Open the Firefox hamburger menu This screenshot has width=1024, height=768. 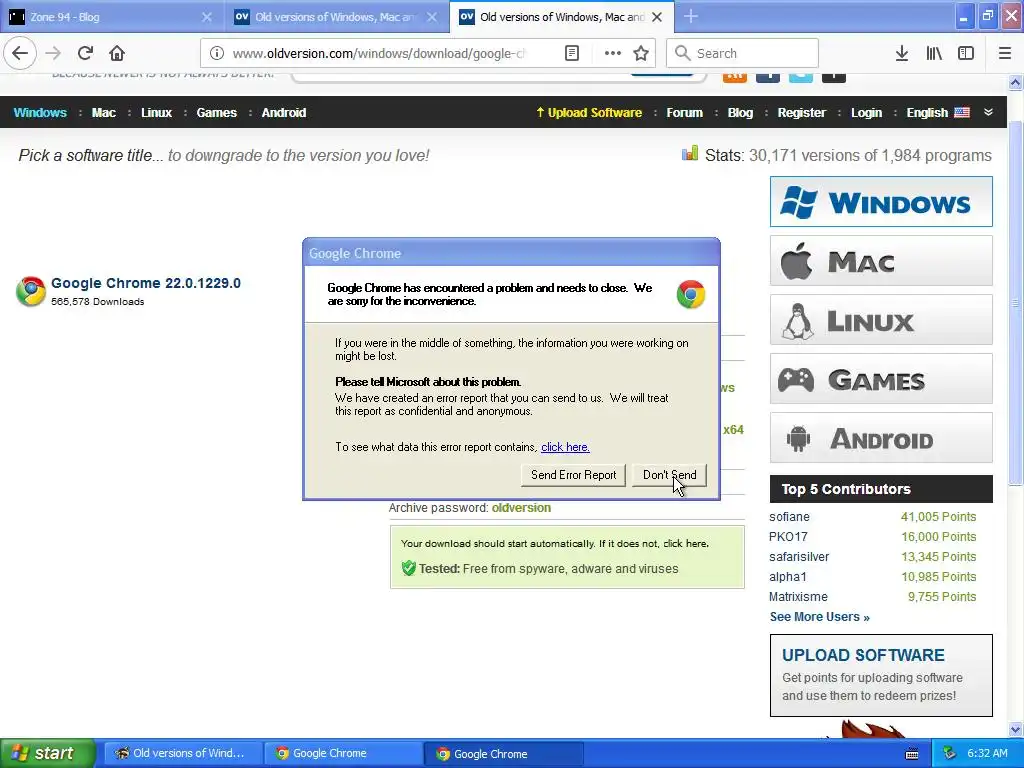pos(1005,53)
